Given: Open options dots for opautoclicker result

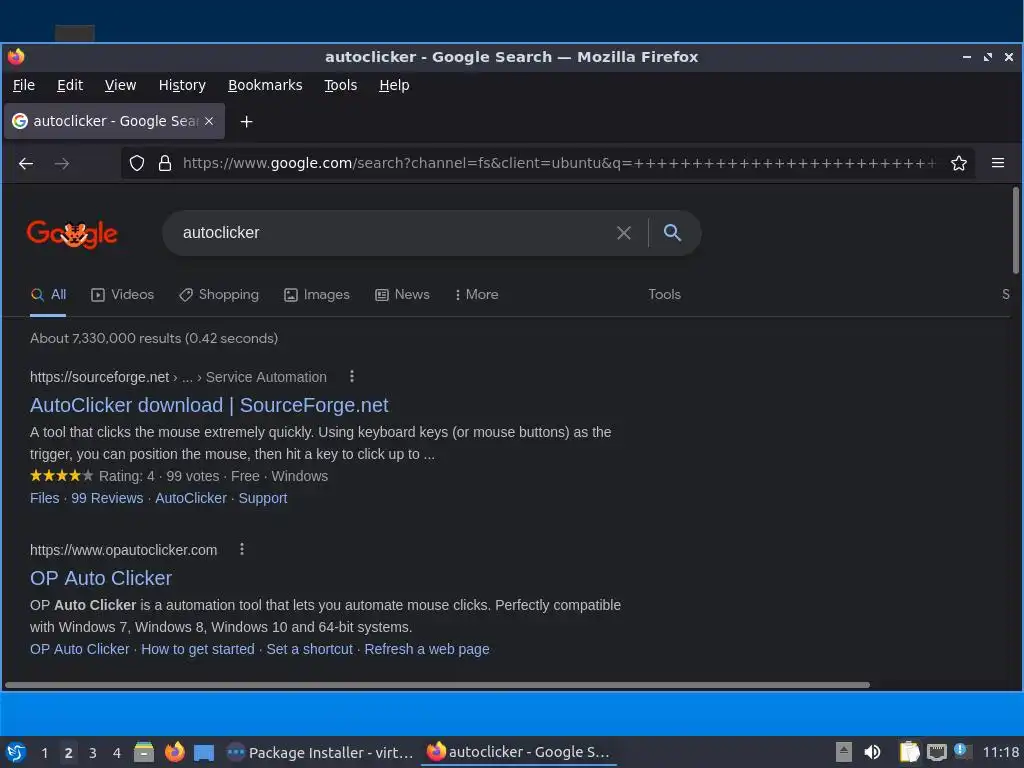Looking at the screenshot, I should [242, 549].
